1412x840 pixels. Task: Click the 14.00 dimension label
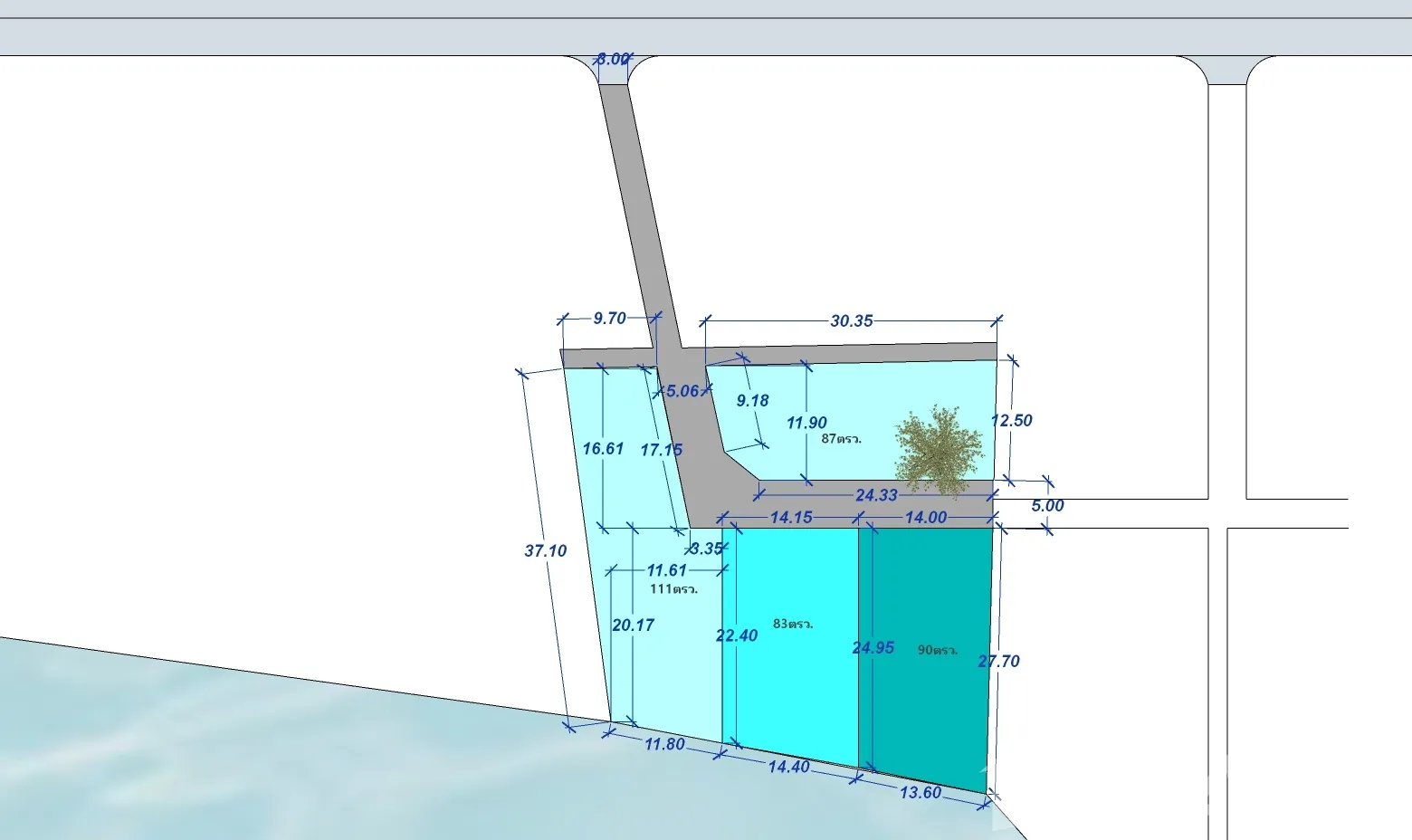click(925, 518)
